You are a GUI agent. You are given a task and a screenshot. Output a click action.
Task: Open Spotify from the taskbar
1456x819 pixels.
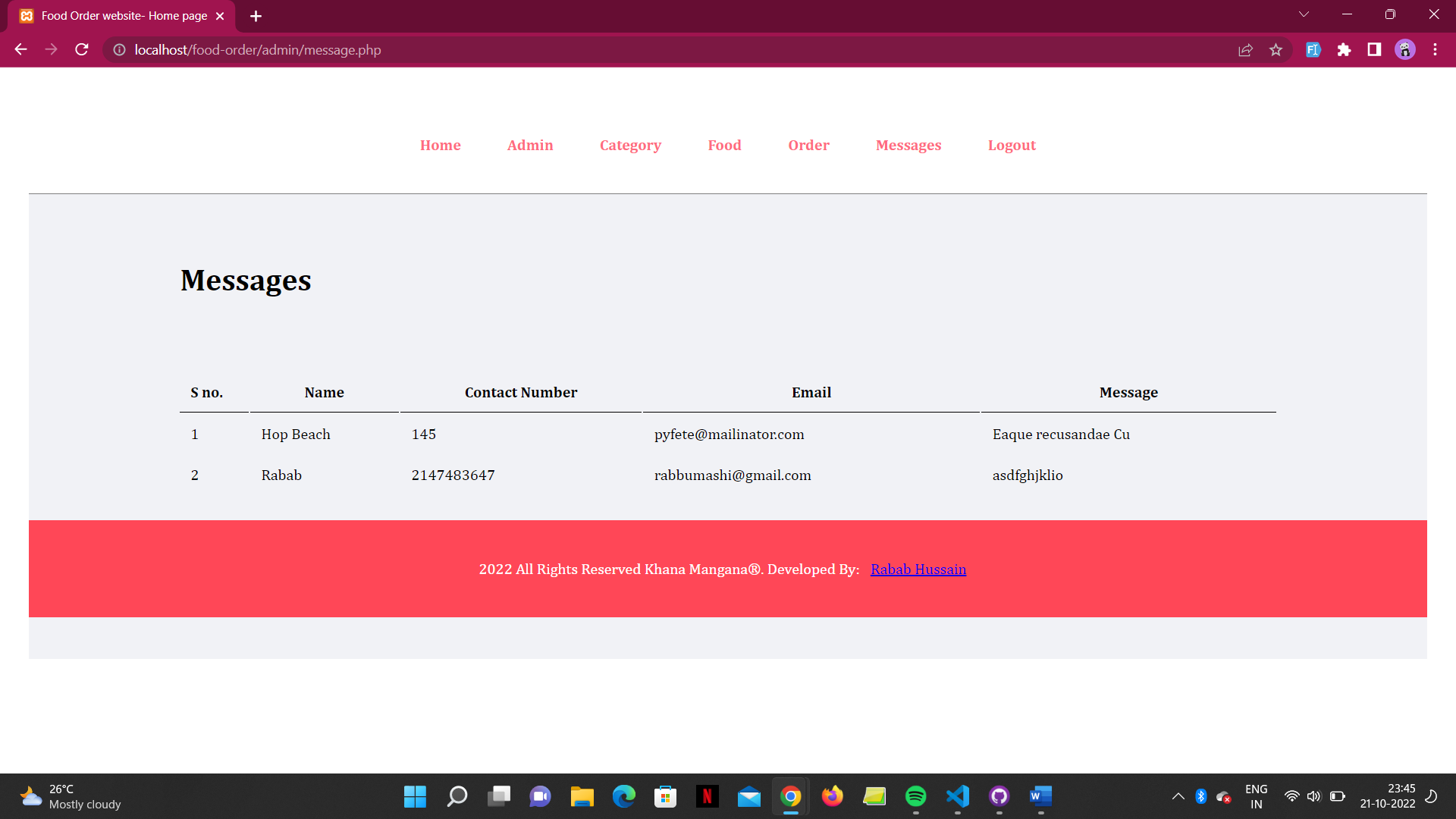click(x=916, y=797)
